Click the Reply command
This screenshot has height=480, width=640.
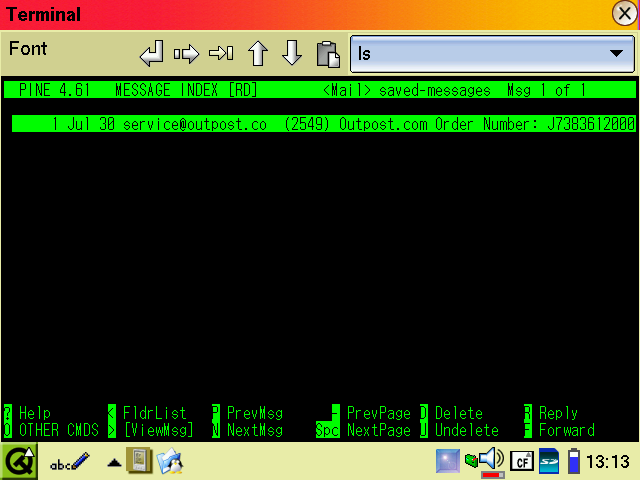click(x=558, y=413)
